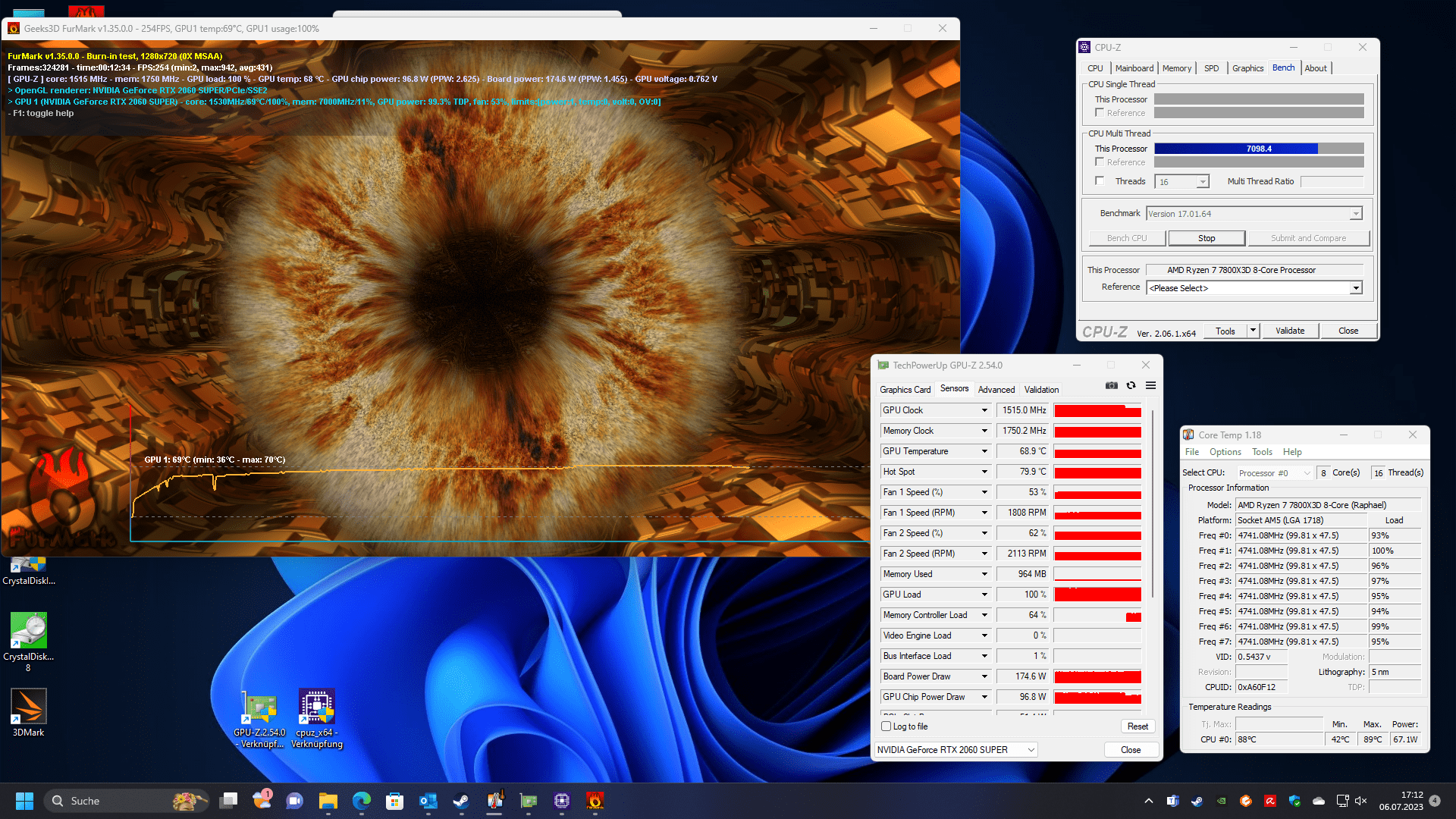1456x819 pixels.
Task: Expand GPU Temperature sensor dropdown arrow
Action: pos(984,451)
